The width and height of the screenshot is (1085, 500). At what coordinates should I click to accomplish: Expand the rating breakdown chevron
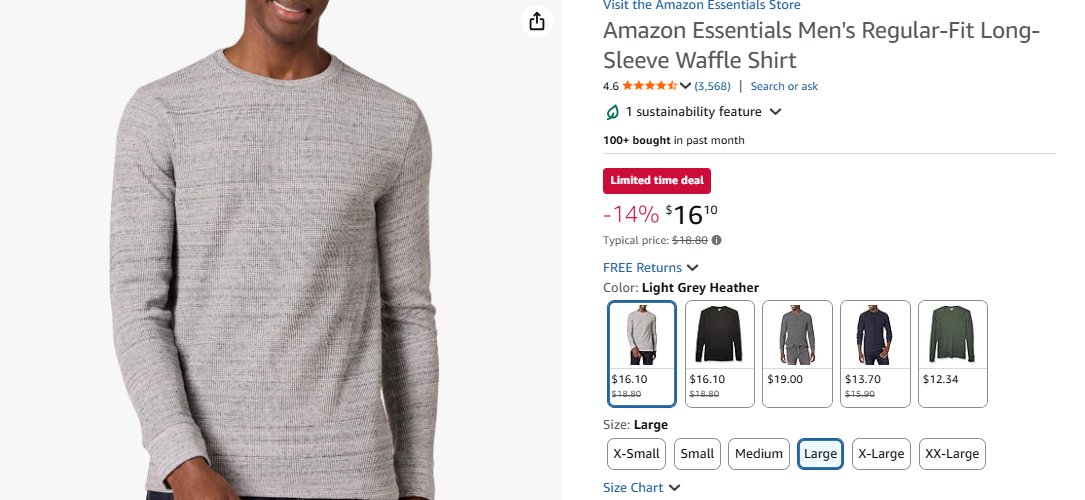(x=686, y=86)
